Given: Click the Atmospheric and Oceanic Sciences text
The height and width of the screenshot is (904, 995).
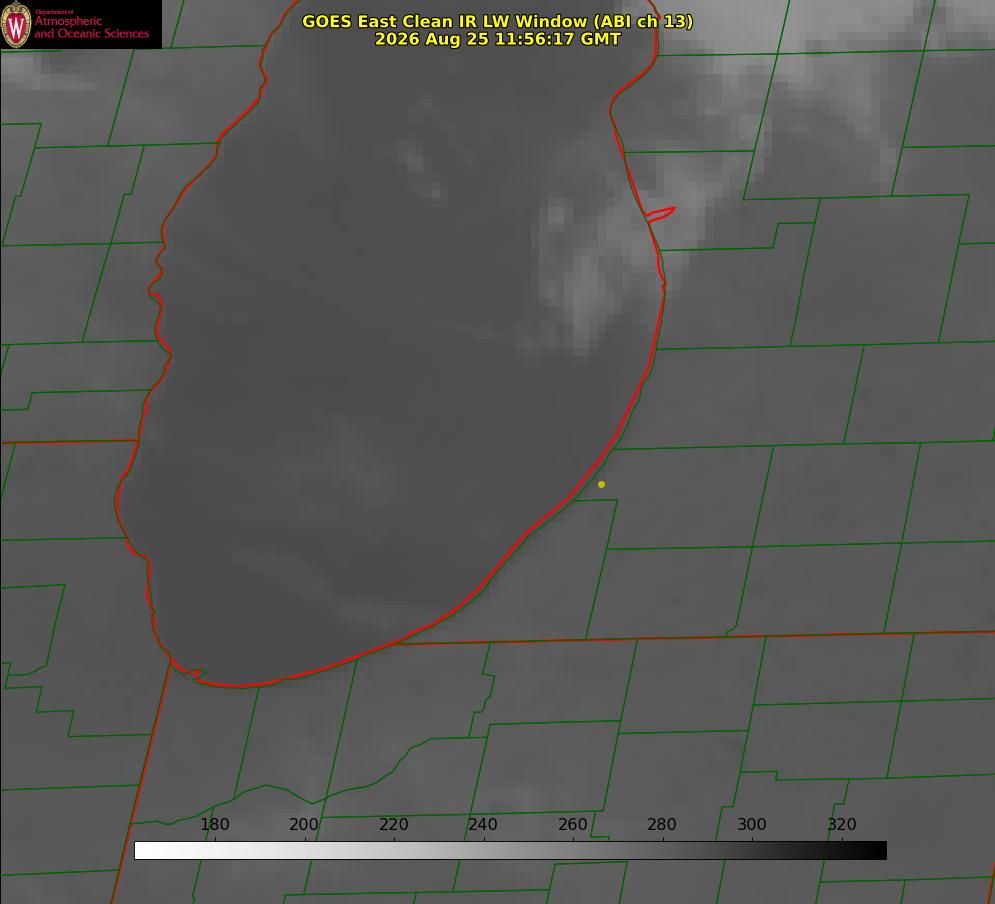Looking at the screenshot, I should tap(91, 27).
